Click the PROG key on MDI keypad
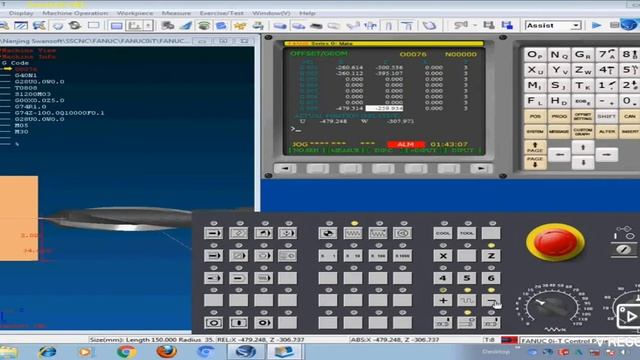This screenshot has height=360, width=640. pos(559,116)
